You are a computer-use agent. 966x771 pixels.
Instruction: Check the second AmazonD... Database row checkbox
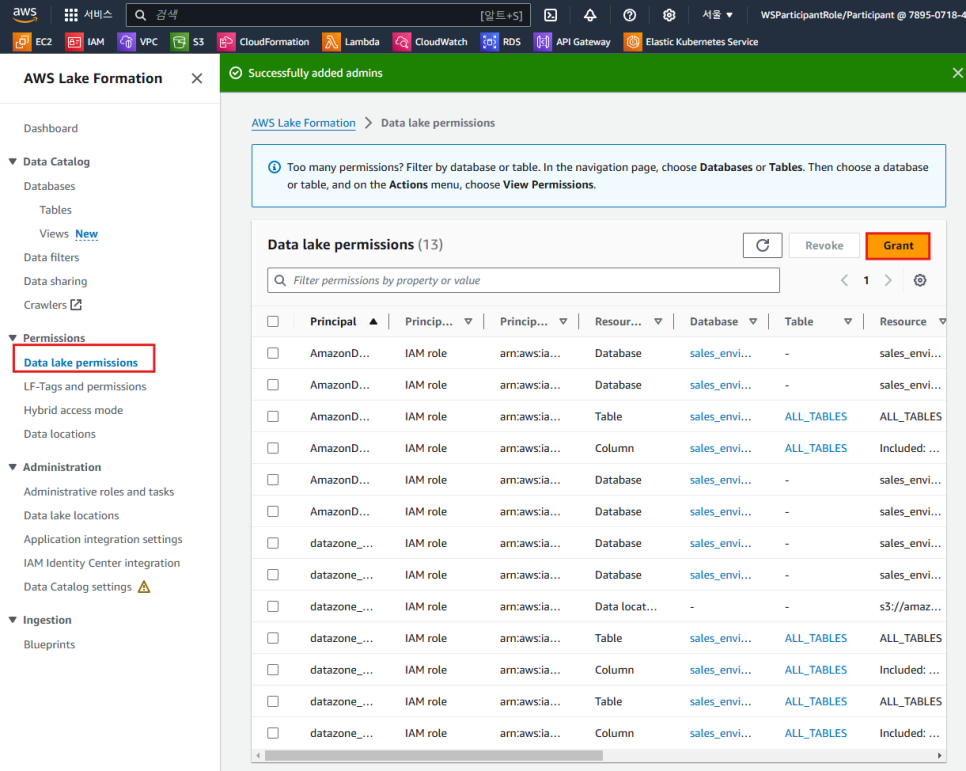(273, 385)
